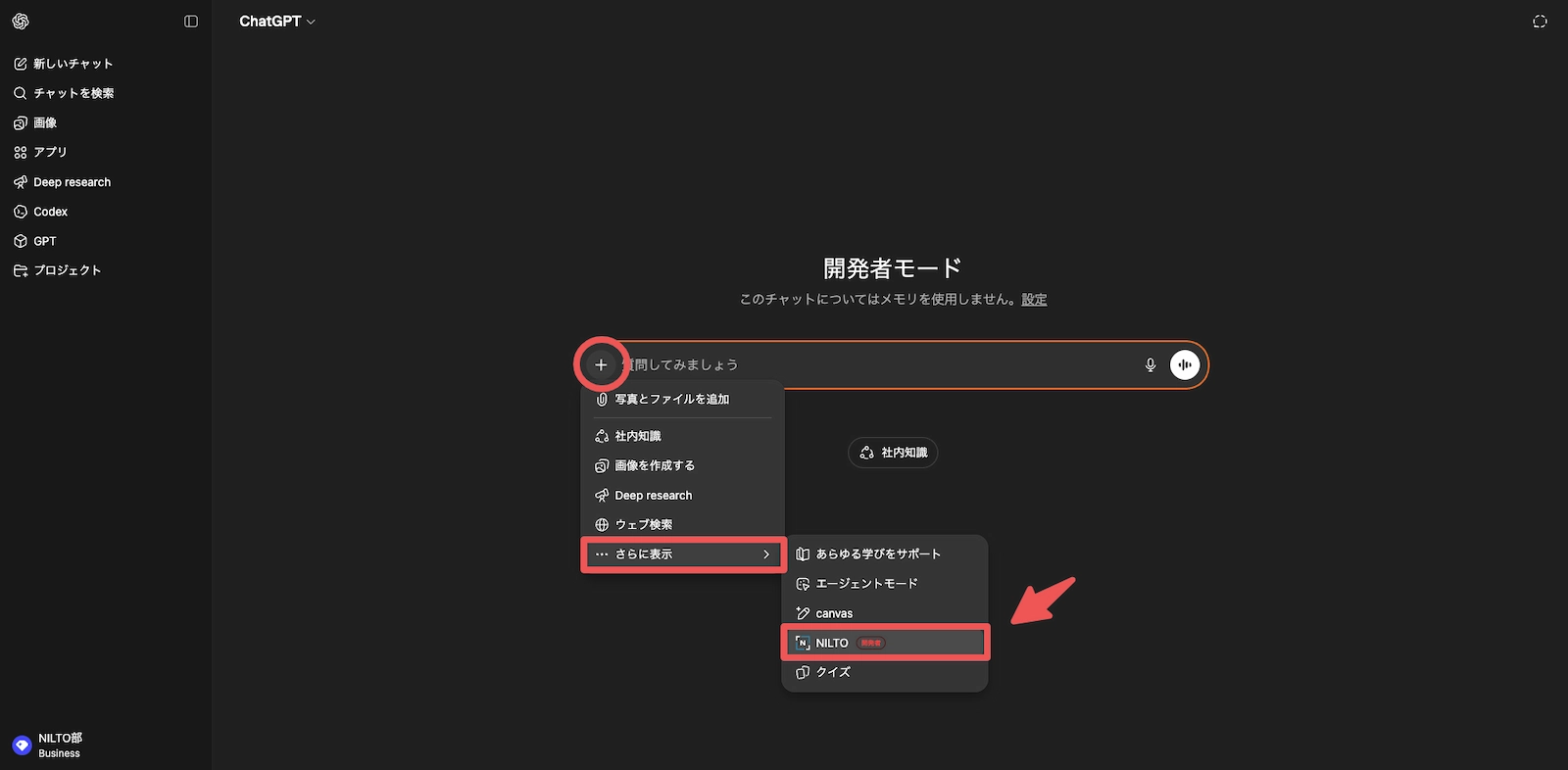Open the temporary chat icon

pyautogui.click(x=1540, y=22)
